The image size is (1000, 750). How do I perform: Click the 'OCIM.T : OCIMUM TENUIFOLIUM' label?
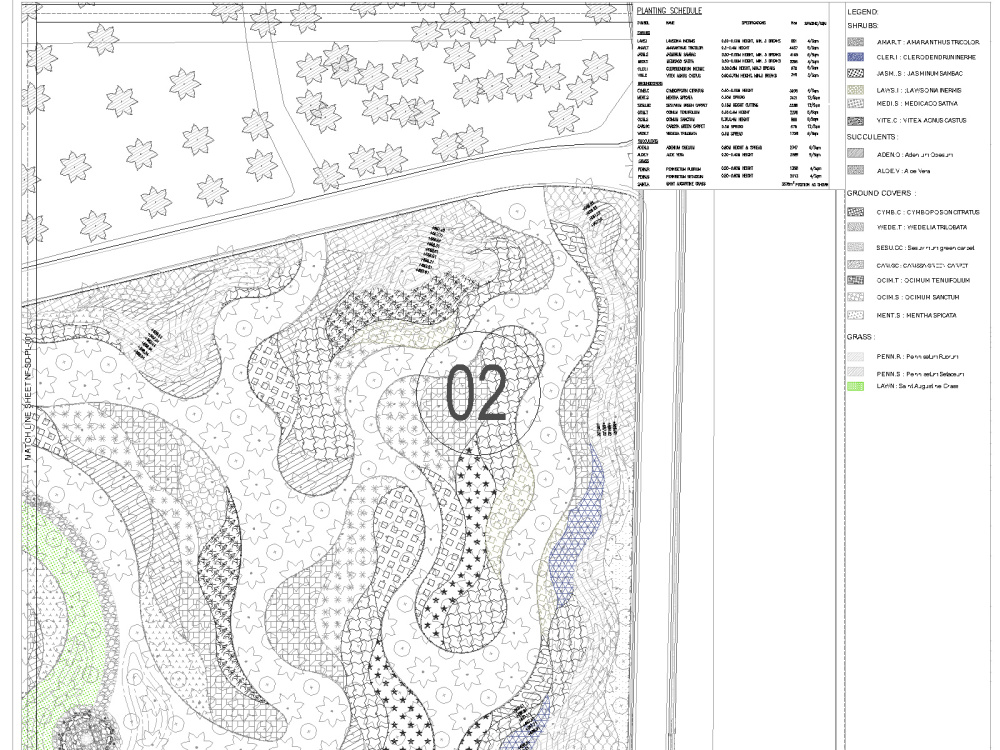(x=923, y=280)
